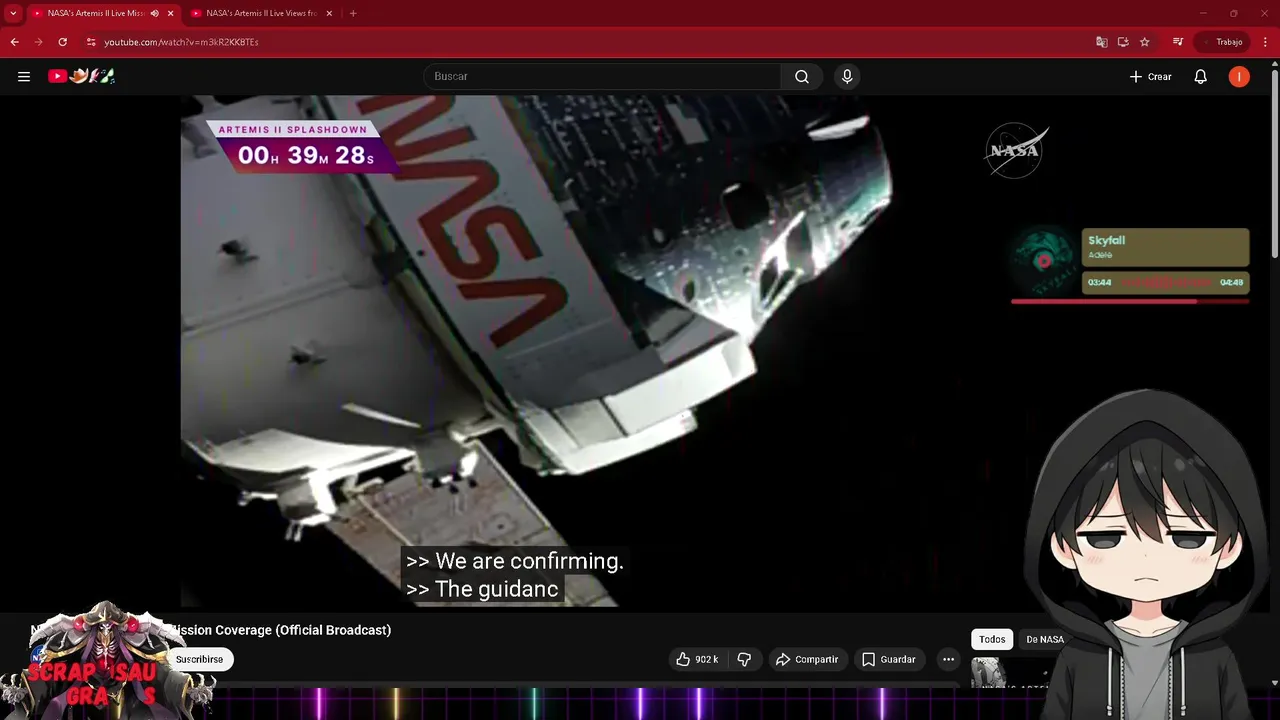Select the Todos filter chip

[x=992, y=639]
